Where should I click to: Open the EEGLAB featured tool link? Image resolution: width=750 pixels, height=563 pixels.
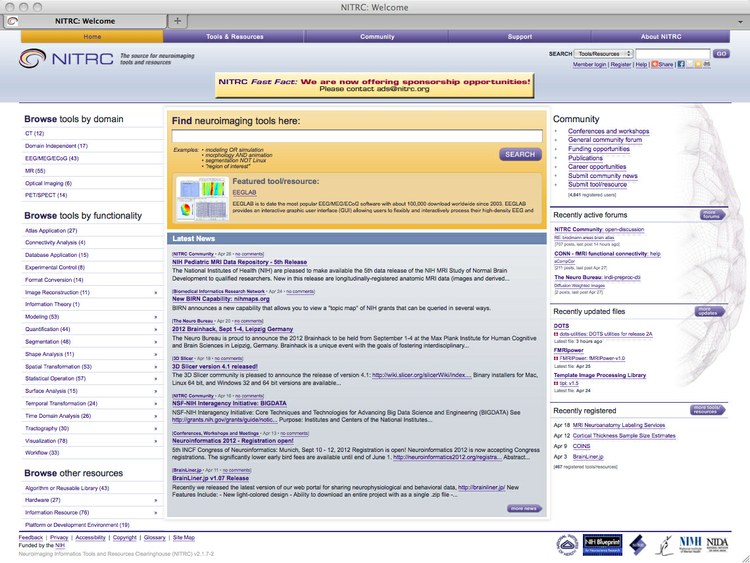pyautogui.click(x=244, y=192)
